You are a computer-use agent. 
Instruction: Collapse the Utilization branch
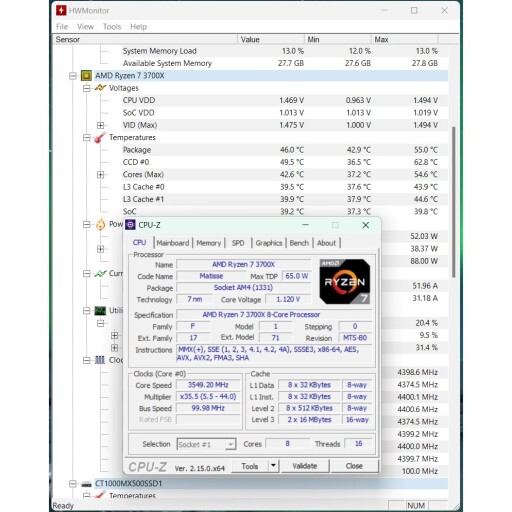point(86,311)
